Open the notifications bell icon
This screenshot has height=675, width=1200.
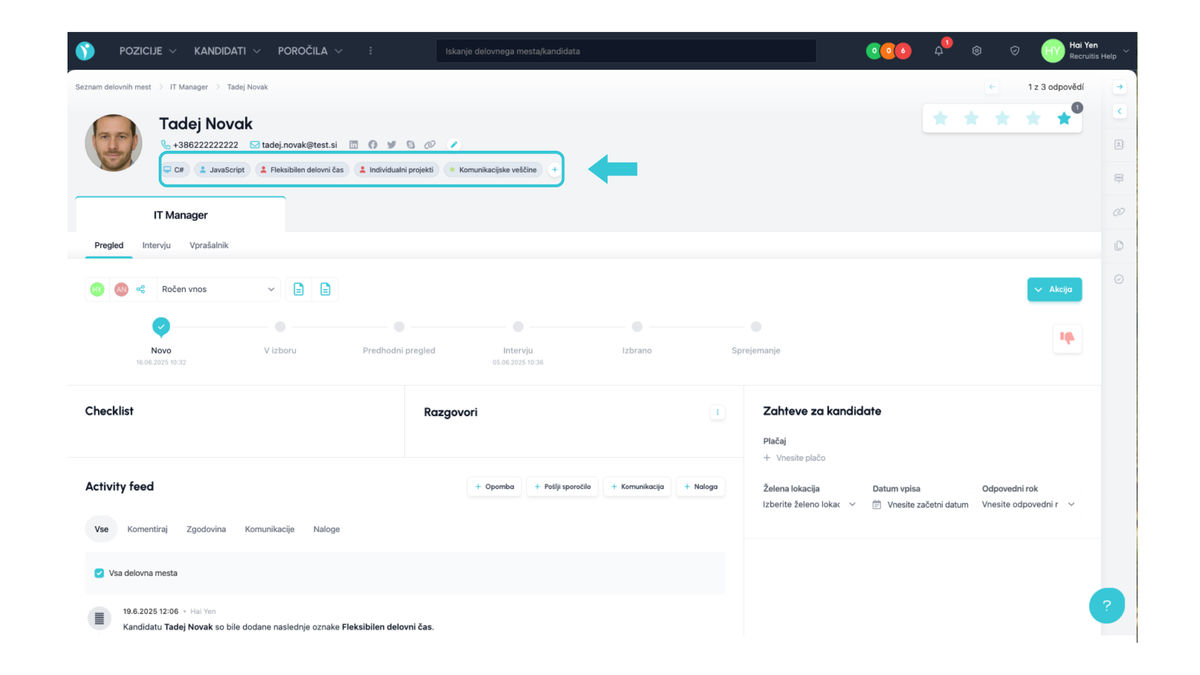[939, 51]
